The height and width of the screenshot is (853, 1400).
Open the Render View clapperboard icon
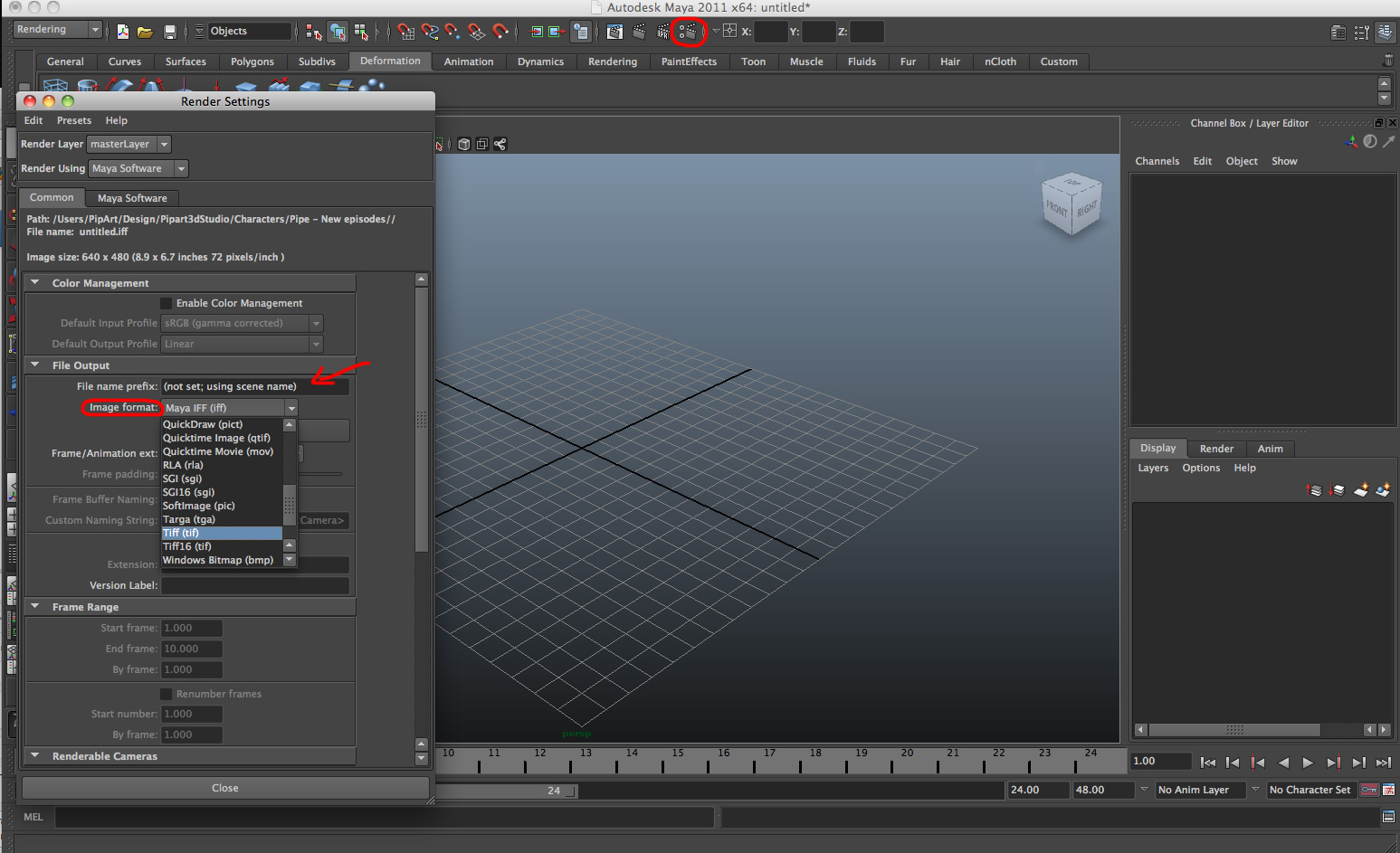coord(614,32)
